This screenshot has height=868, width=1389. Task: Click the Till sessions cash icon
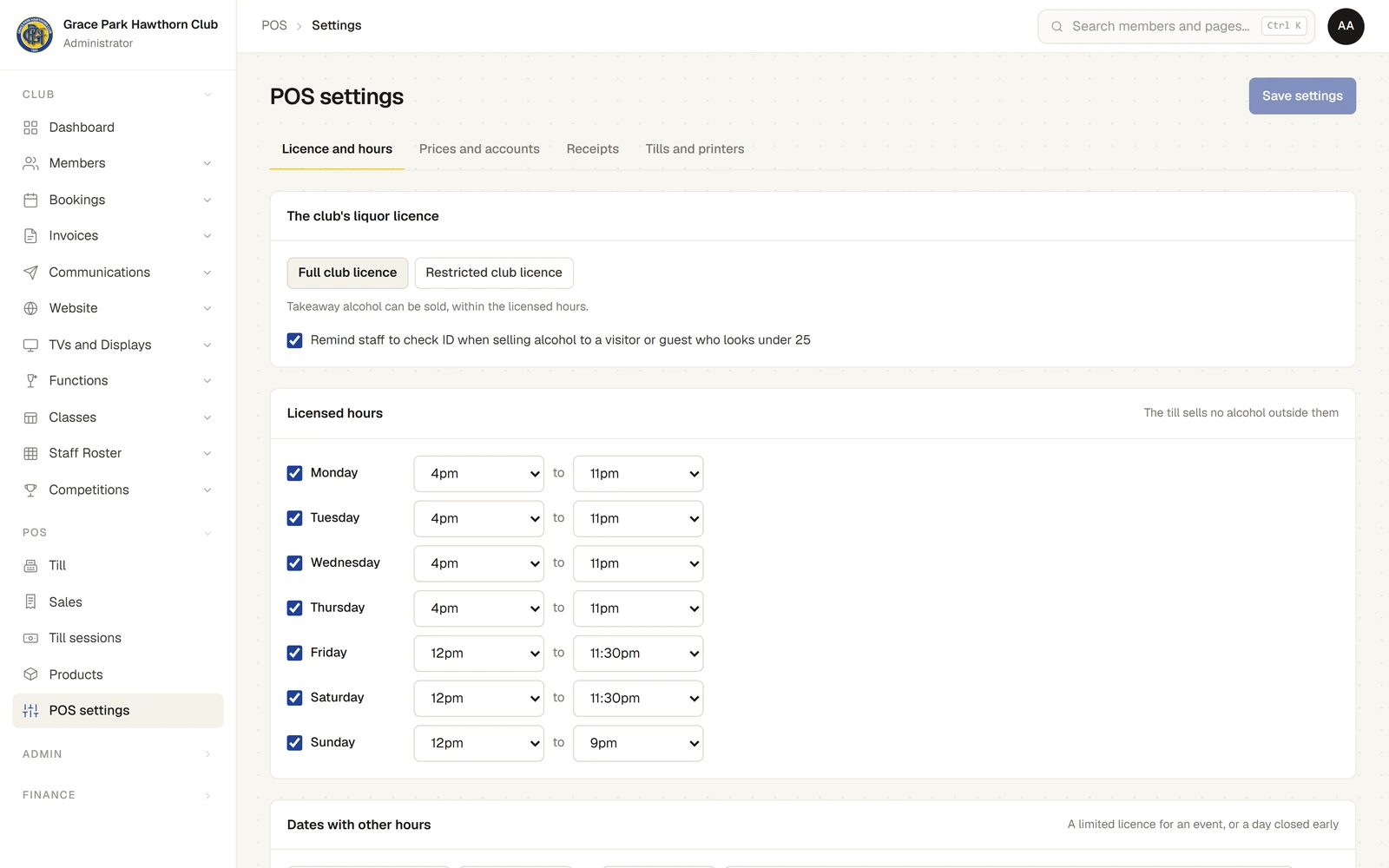30,638
